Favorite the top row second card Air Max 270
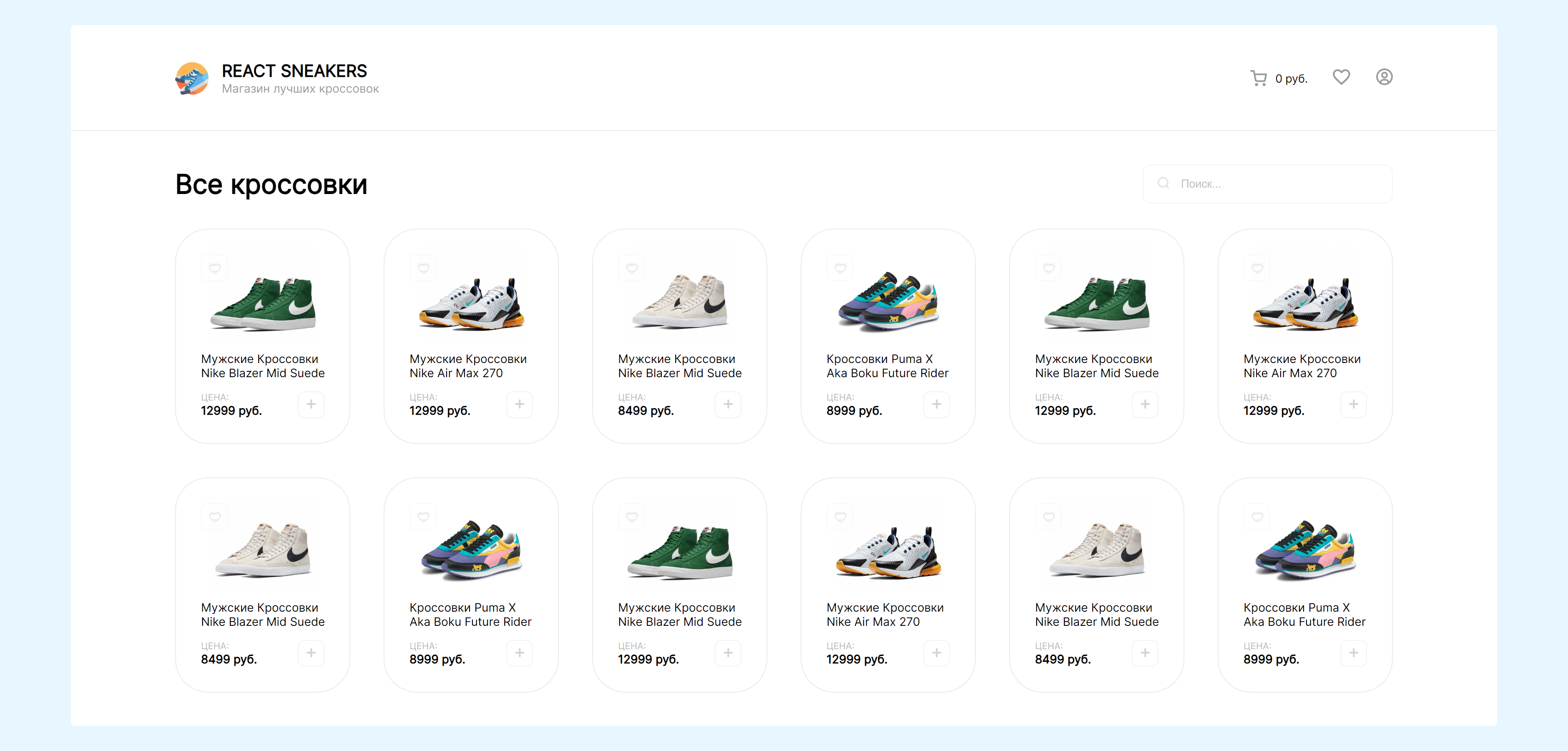The height and width of the screenshot is (751, 1568). pyautogui.click(x=423, y=268)
